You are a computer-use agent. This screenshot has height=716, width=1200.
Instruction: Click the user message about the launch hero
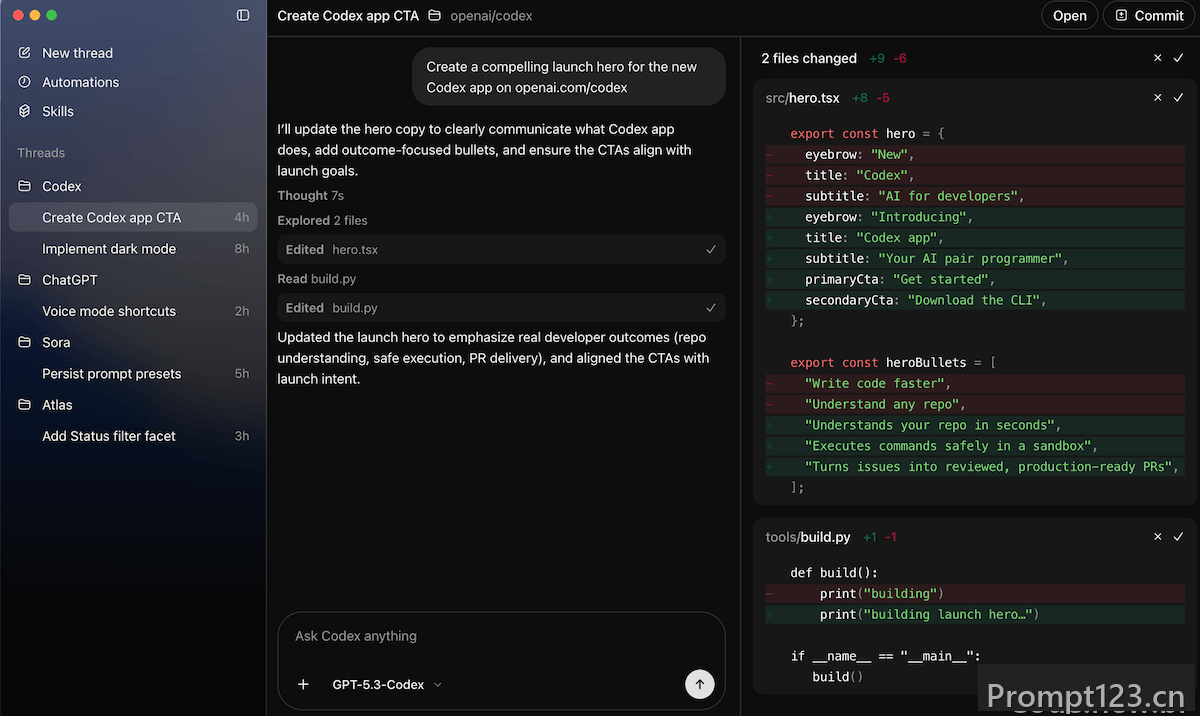569,77
